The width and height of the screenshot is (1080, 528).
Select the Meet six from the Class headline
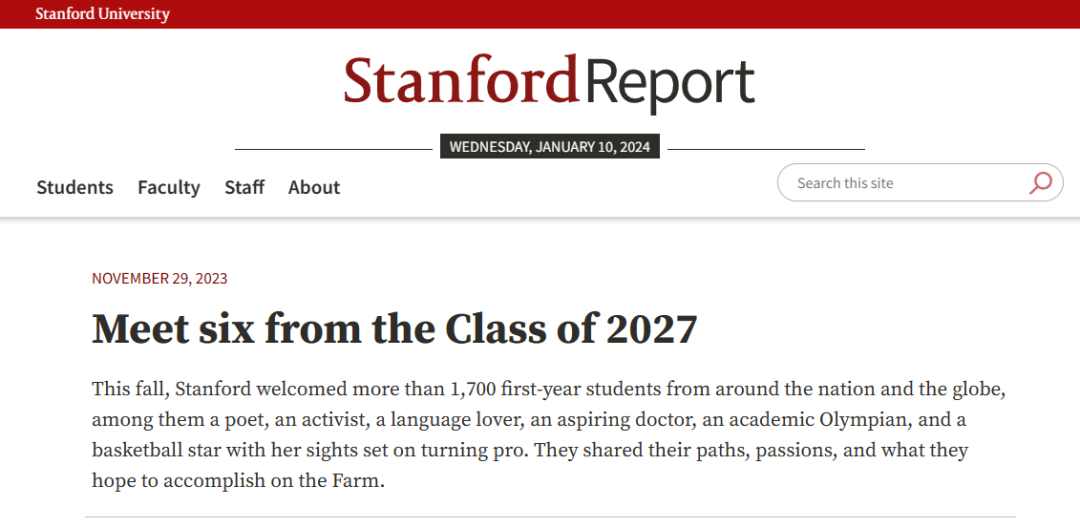(x=395, y=329)
